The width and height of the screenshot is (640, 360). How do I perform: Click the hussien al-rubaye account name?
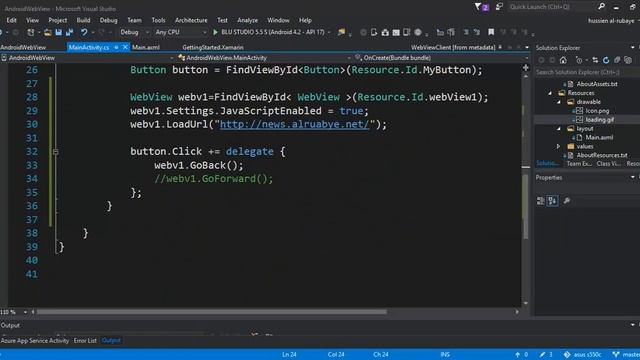[611, 20]
